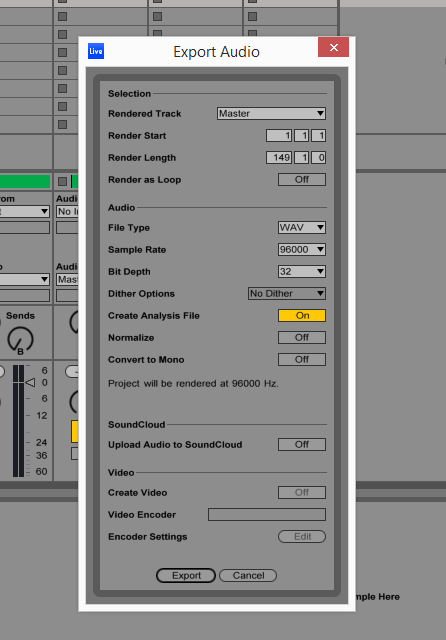Viewport: 446px width, 640px height.
Task: Toggle Render as Loop button
Action: (x=302, y=180)
